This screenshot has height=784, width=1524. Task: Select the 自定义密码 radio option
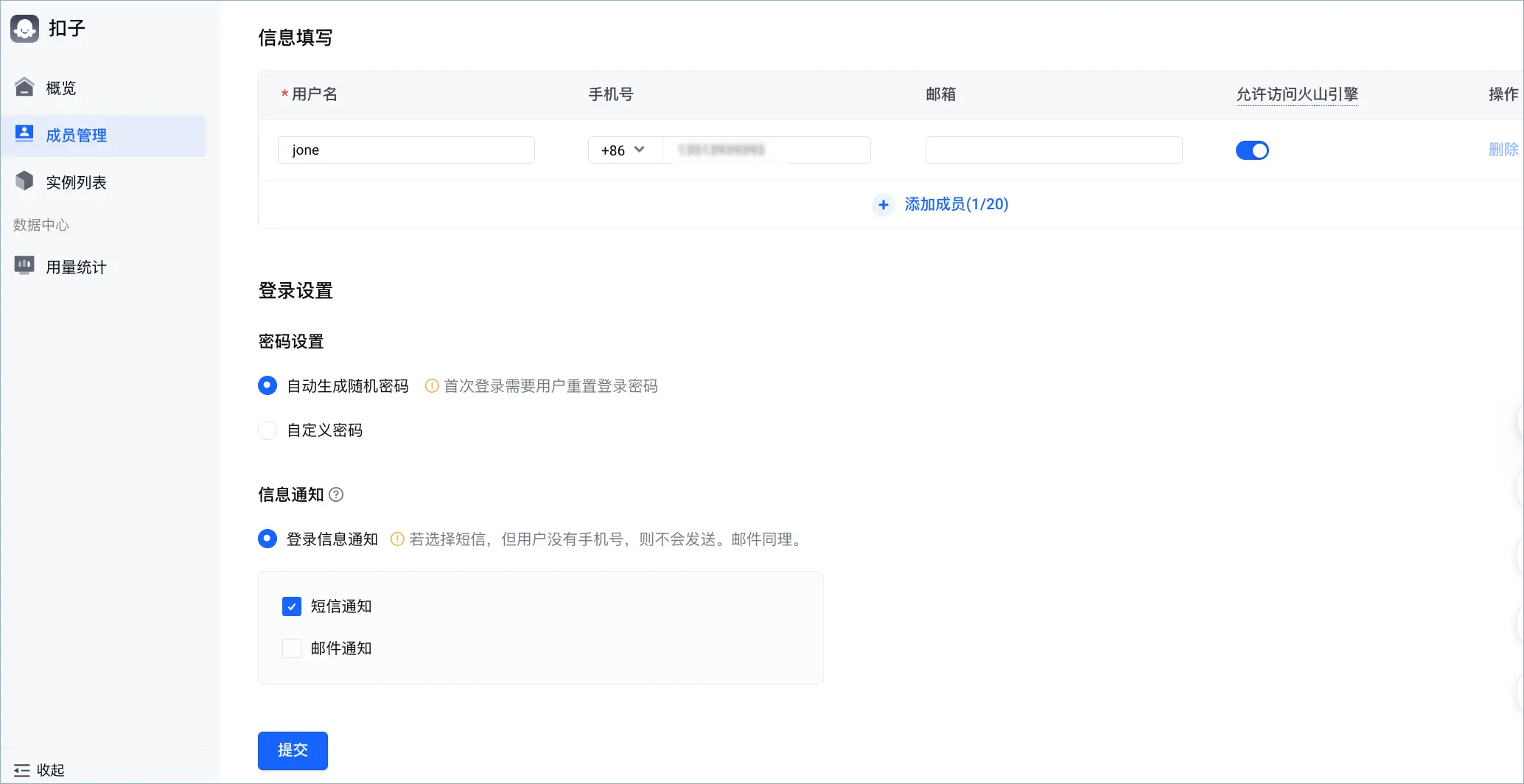pyautogui.click(x=268, y=430)
